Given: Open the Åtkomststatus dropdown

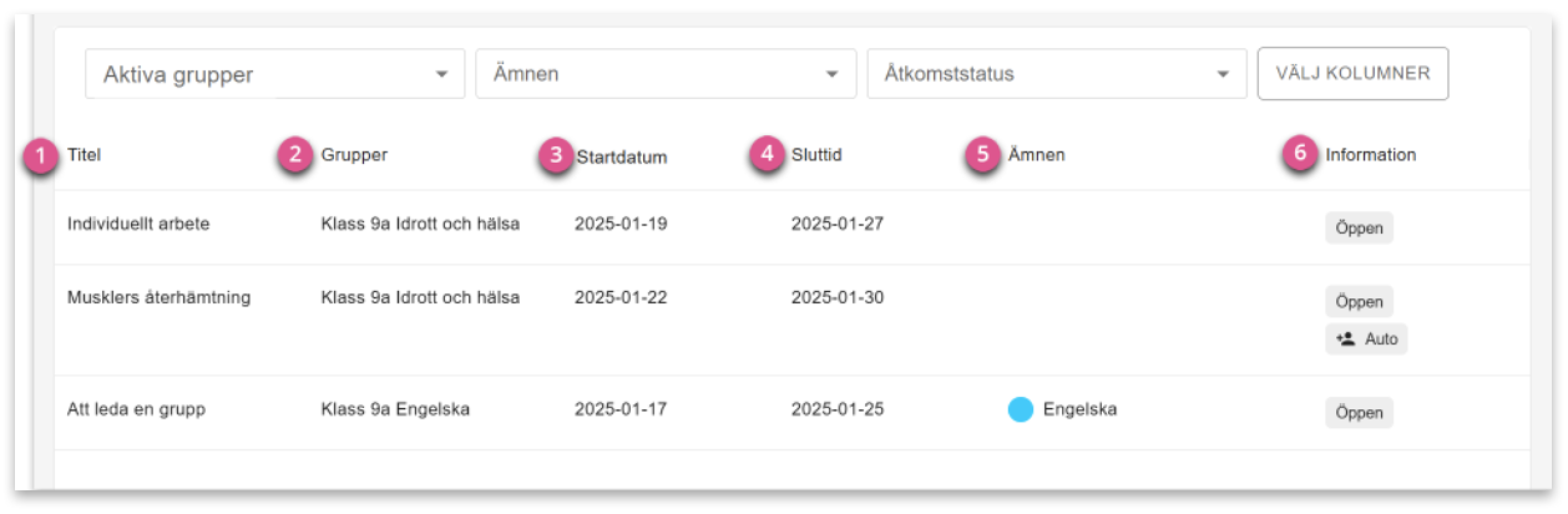Looking at the screenshot, I should (x=1057, y=74).
